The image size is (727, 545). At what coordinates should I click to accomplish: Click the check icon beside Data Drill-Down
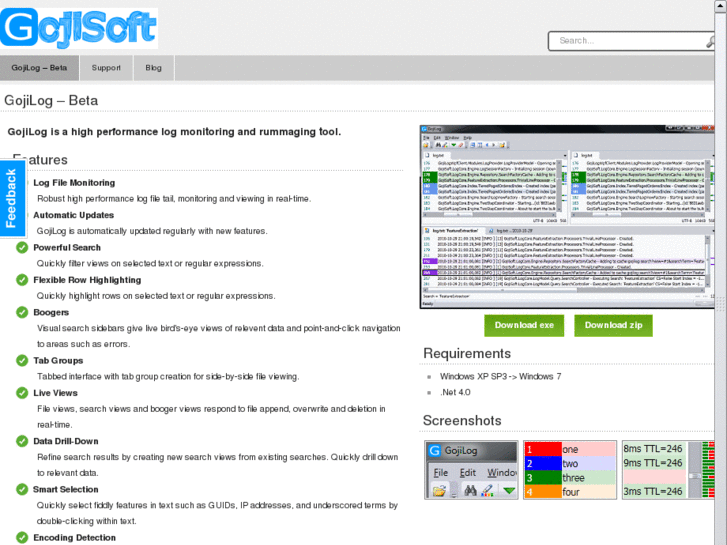(x=22, y=441)
